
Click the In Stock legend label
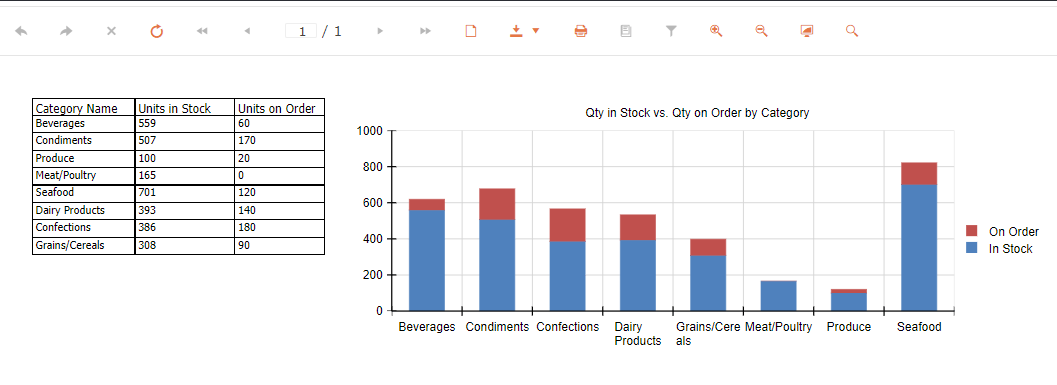1010,249
